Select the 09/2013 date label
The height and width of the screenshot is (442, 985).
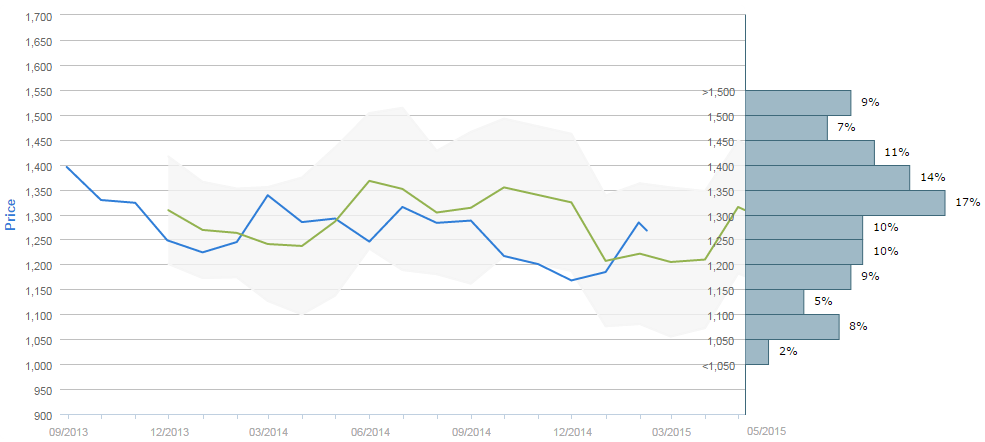[68, 431]
